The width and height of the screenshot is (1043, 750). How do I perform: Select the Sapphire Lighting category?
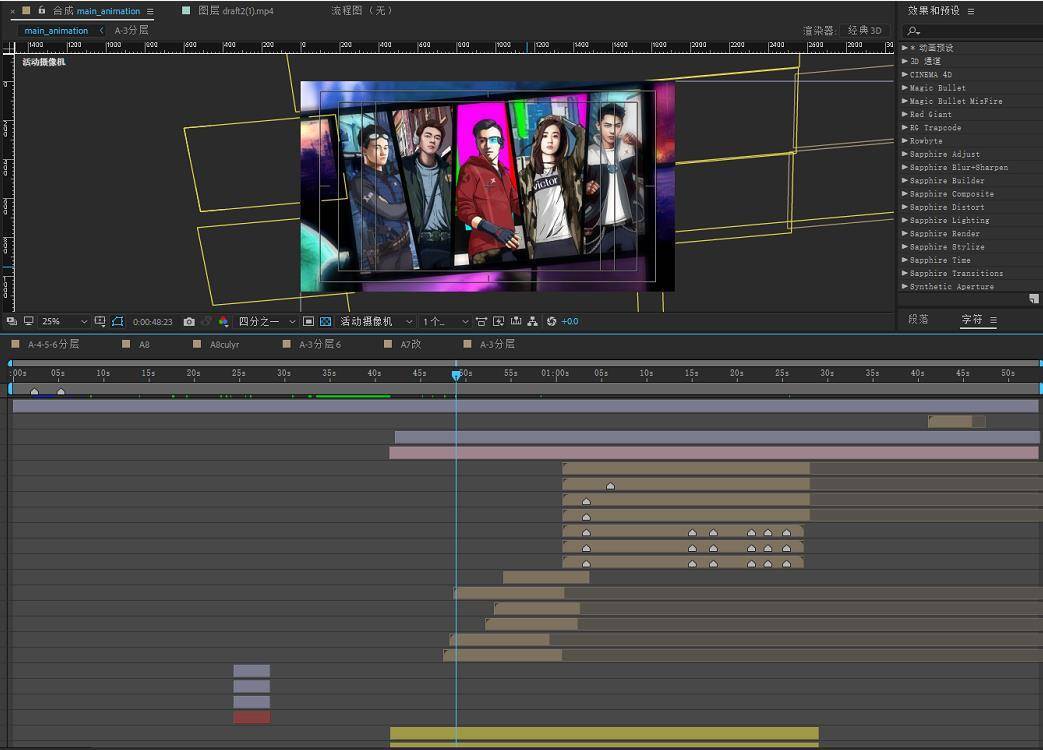point(949,221)
